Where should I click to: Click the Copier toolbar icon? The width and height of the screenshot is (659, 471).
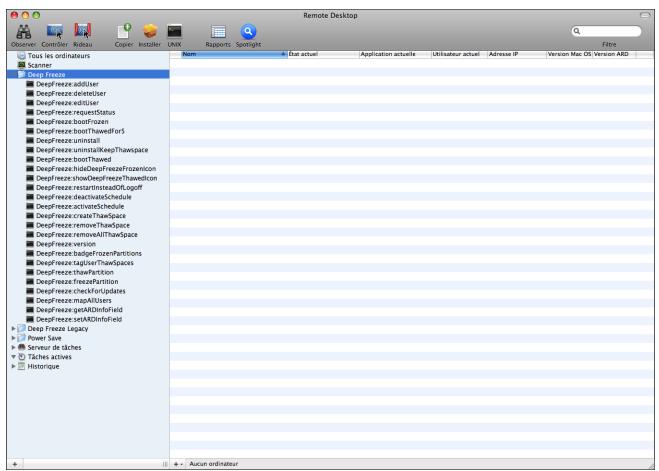[124, 32]
